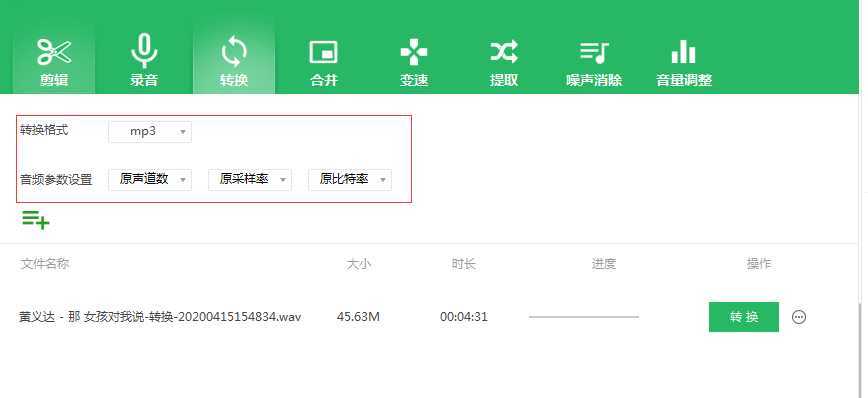Screen dimensions: 868x398
Task: Switch to the 转换 conversion tab
Action: click(x=234, y=60)
